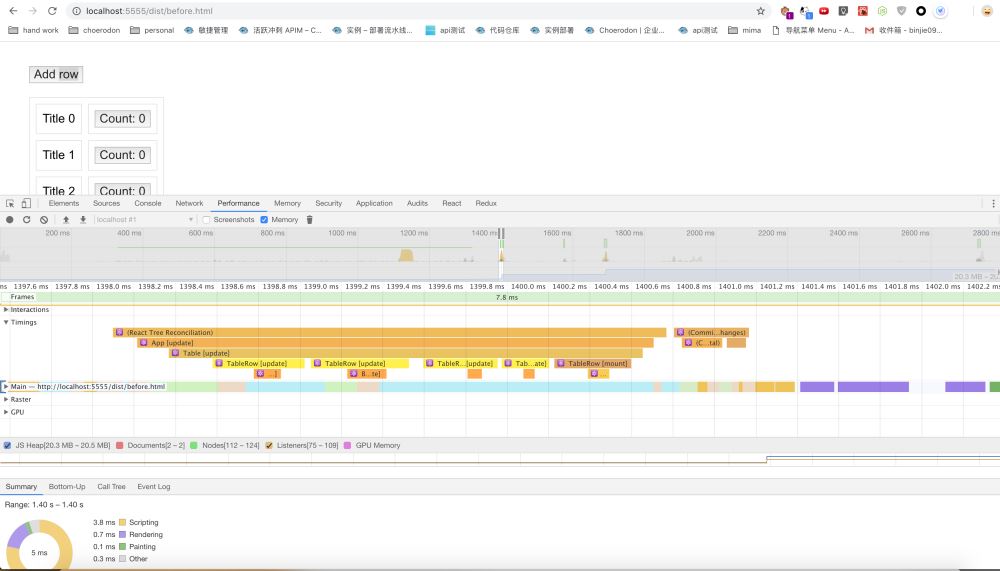Click the reload and profile page icon
The width and height of the screenshot is (1000, 571).
27,219
